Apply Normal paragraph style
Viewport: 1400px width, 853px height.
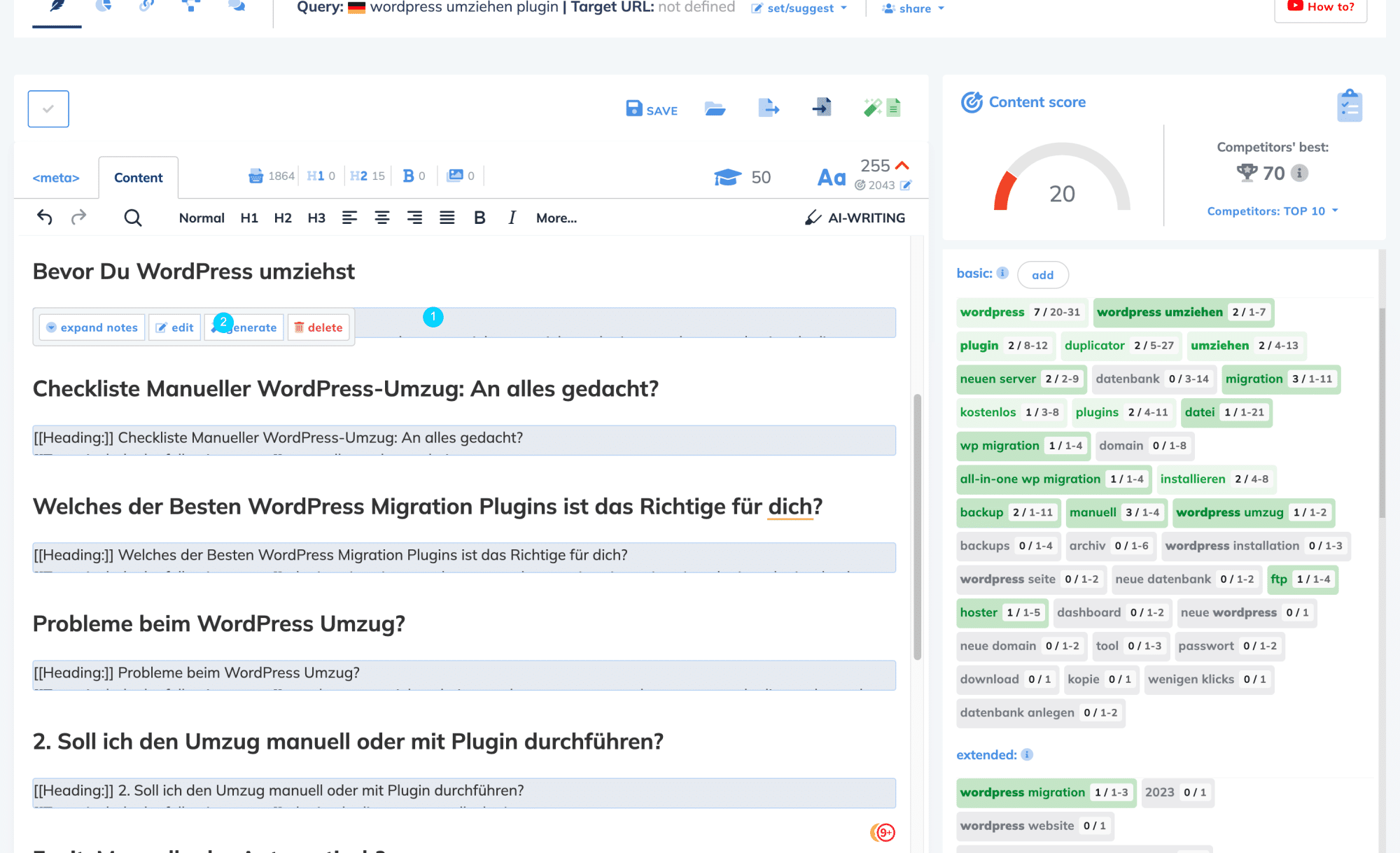tap(202, 218)
